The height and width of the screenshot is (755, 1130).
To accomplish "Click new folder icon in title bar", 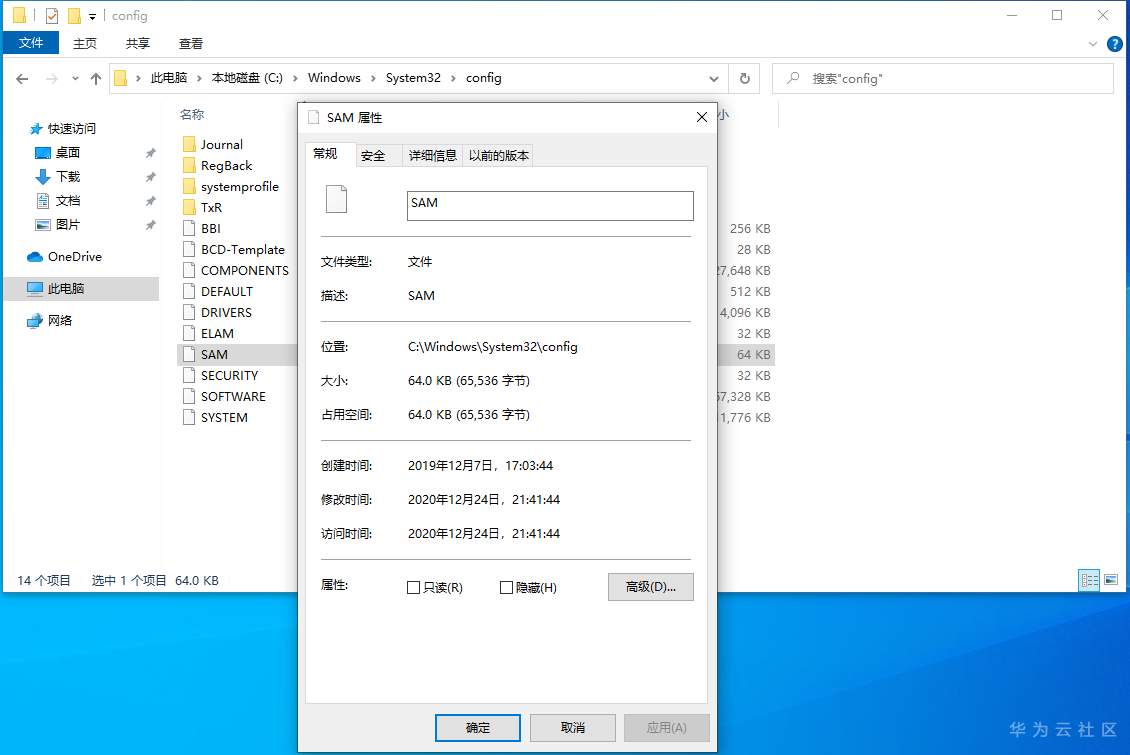I will tap(74, 15).
